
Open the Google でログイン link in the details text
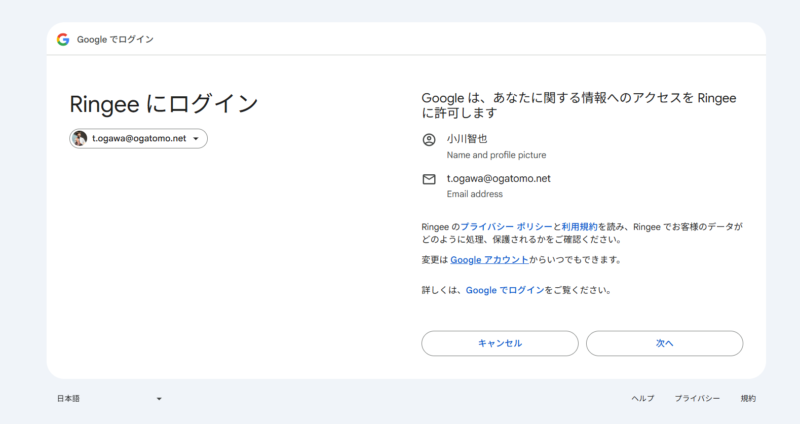[505, 290]
